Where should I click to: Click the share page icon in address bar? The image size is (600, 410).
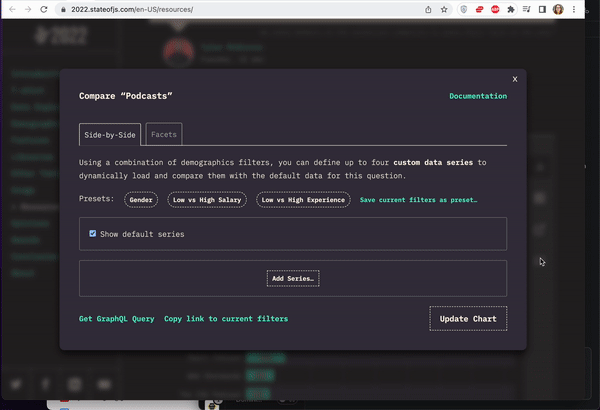pyautogui.click(x=428, y=10)
